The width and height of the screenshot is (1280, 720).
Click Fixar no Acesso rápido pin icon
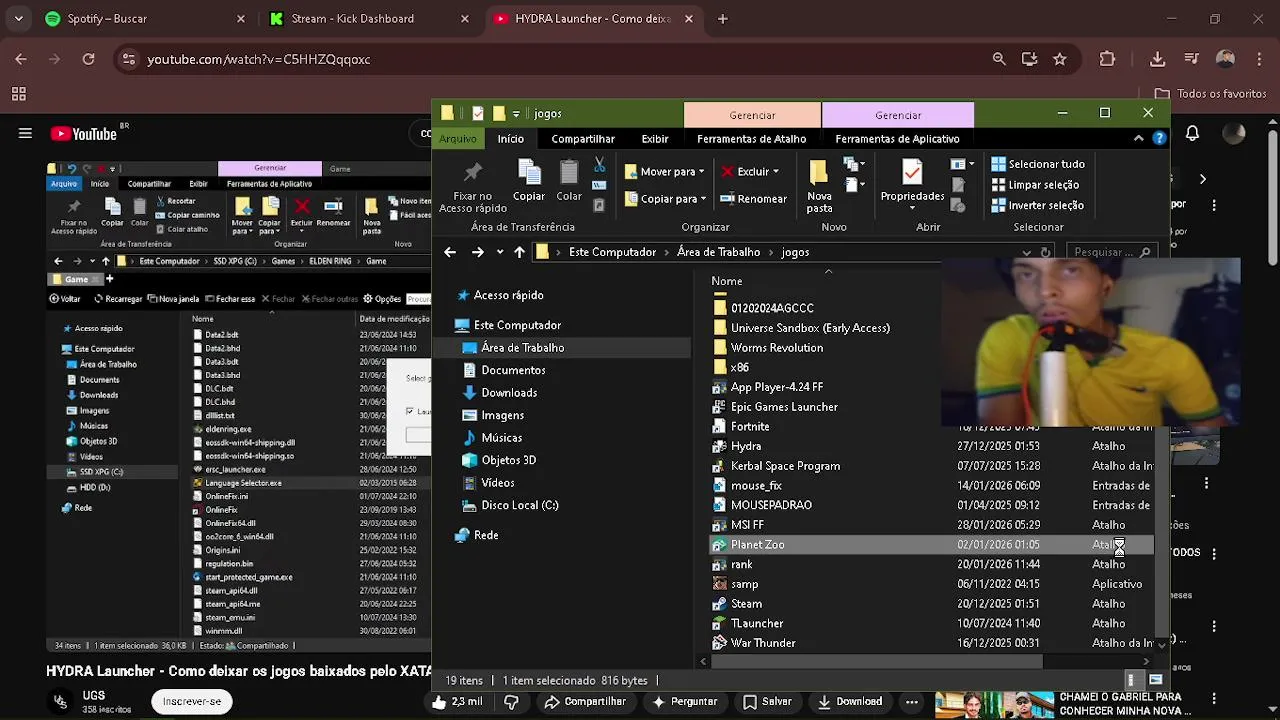click(473, 172)
